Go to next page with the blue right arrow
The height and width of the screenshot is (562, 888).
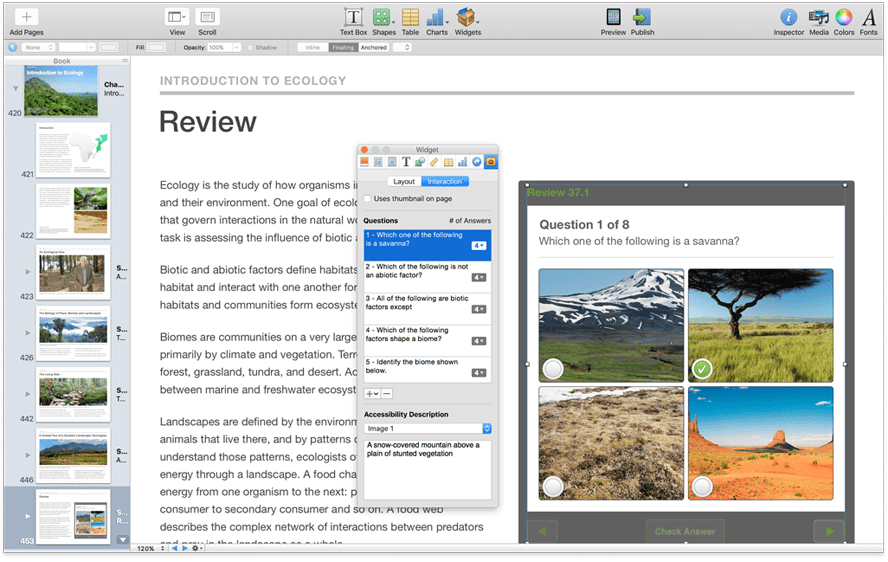tap(185, 548)
